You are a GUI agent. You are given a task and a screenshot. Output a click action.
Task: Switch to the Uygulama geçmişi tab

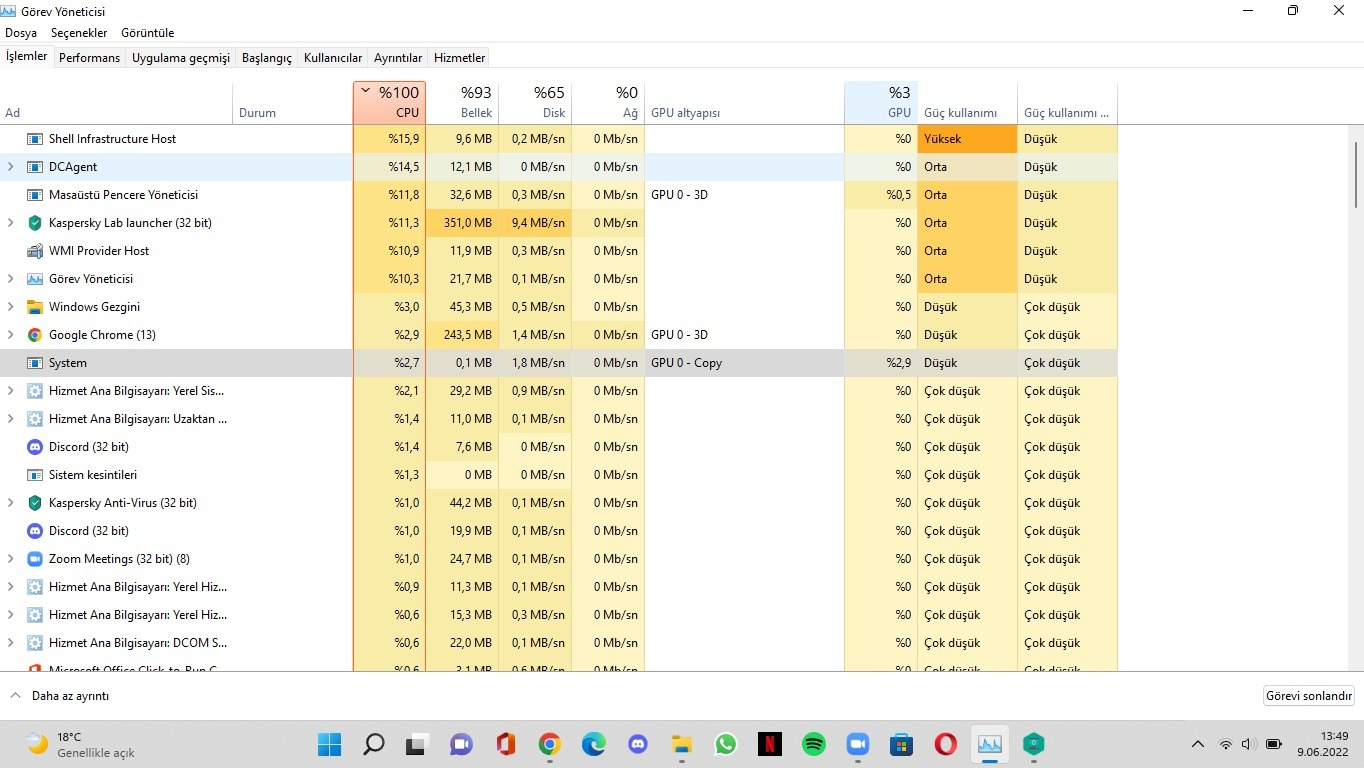[181, 58]
